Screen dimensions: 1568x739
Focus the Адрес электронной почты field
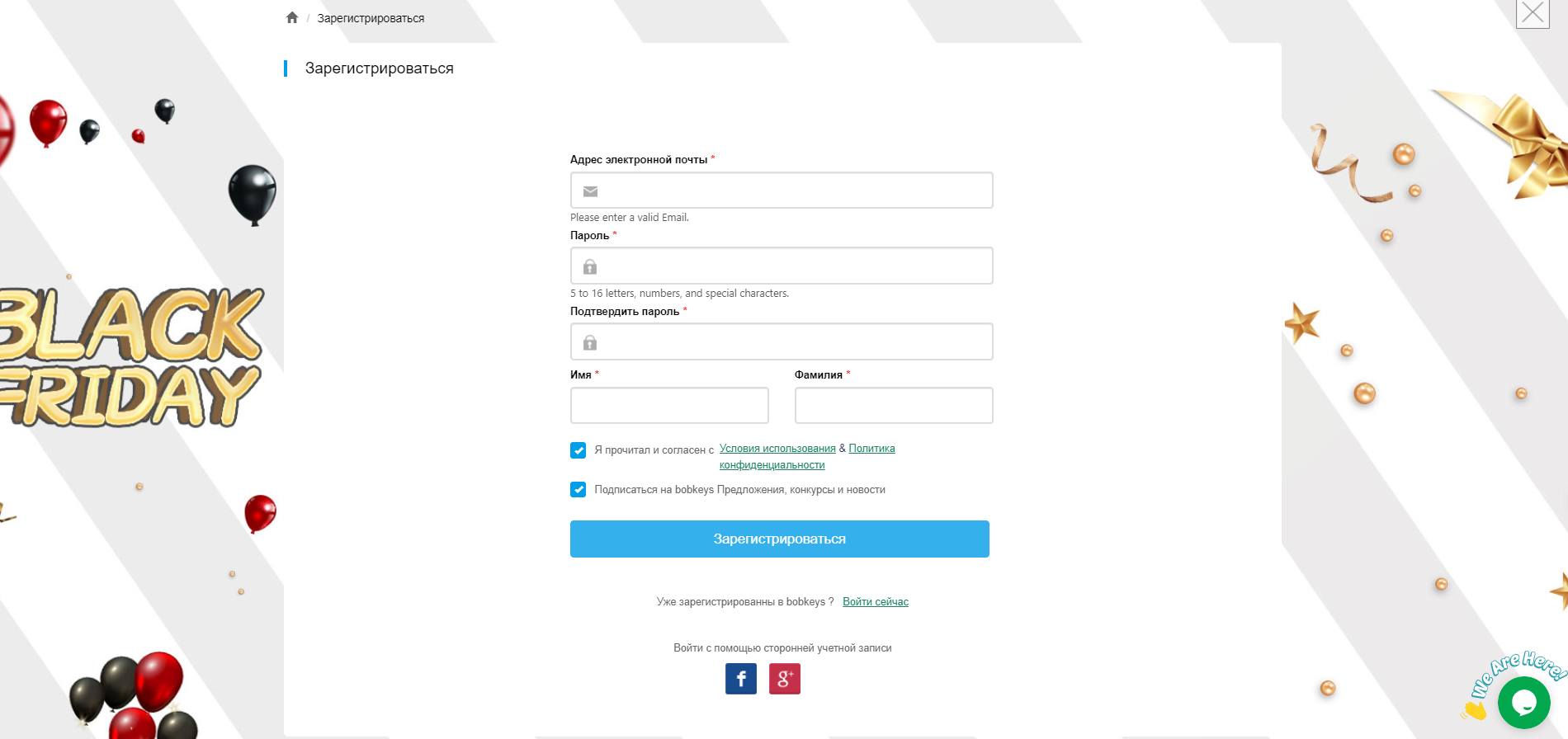click(x=792, y=191)
